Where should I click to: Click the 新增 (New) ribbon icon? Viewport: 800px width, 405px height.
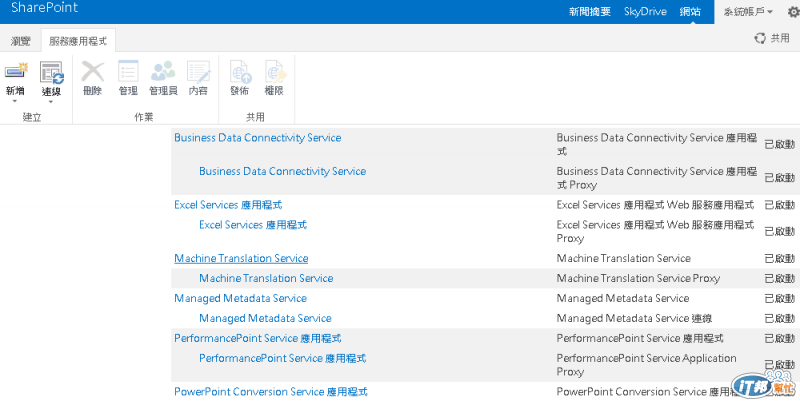(x=16, y=72)
